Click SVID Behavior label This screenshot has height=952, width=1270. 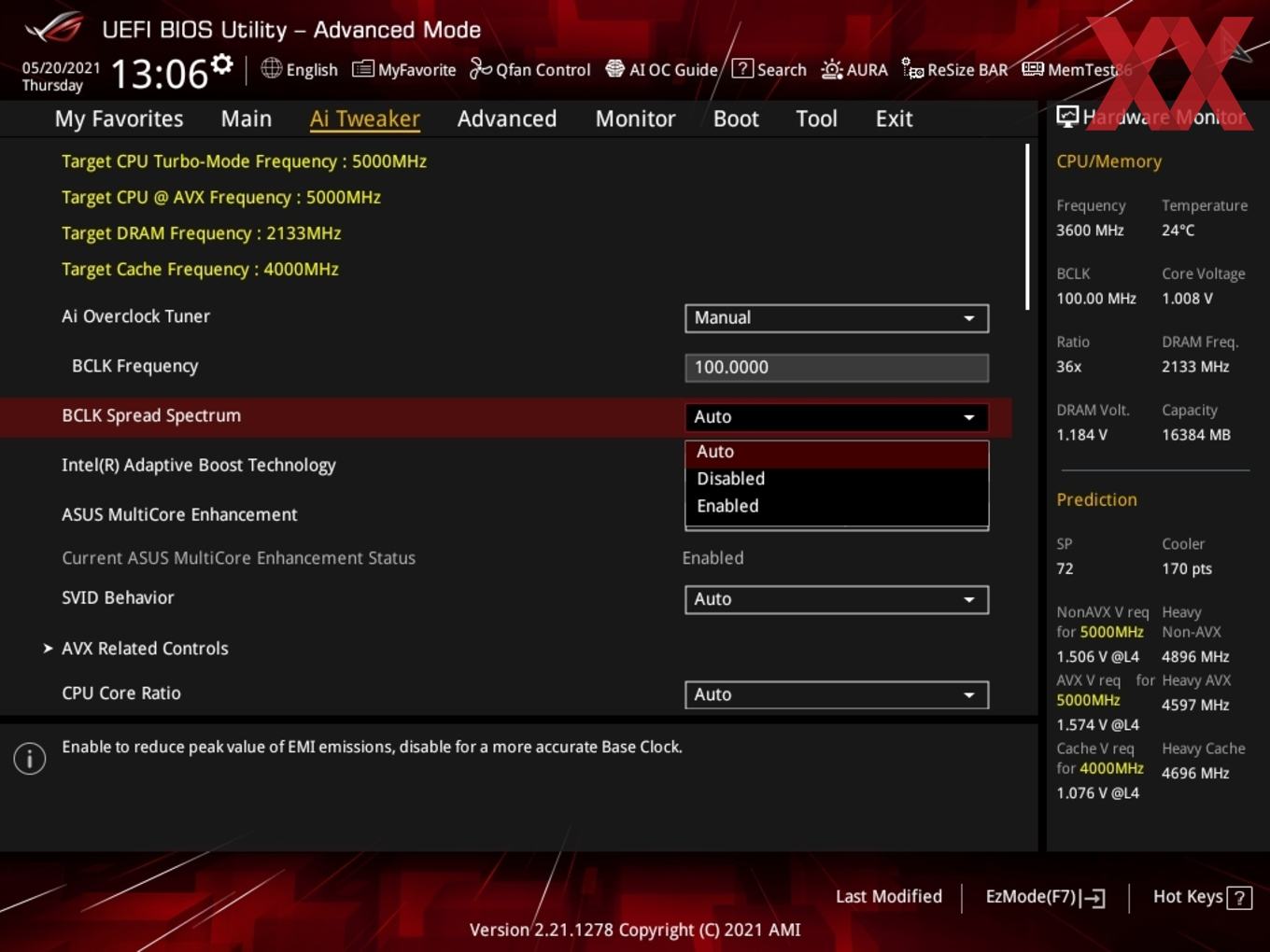[x=118, y=598]
